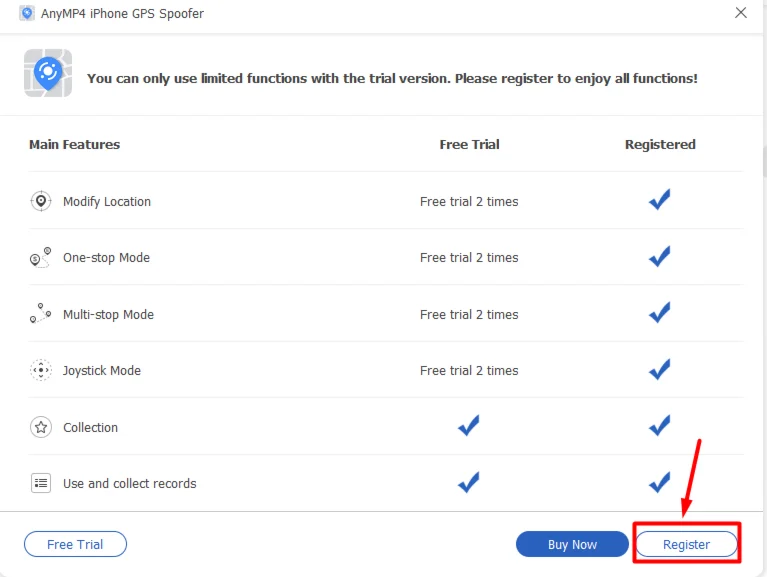Screen dimensions: 767x577
Task: Click the Collection star icon
Action: click(40, 427)
